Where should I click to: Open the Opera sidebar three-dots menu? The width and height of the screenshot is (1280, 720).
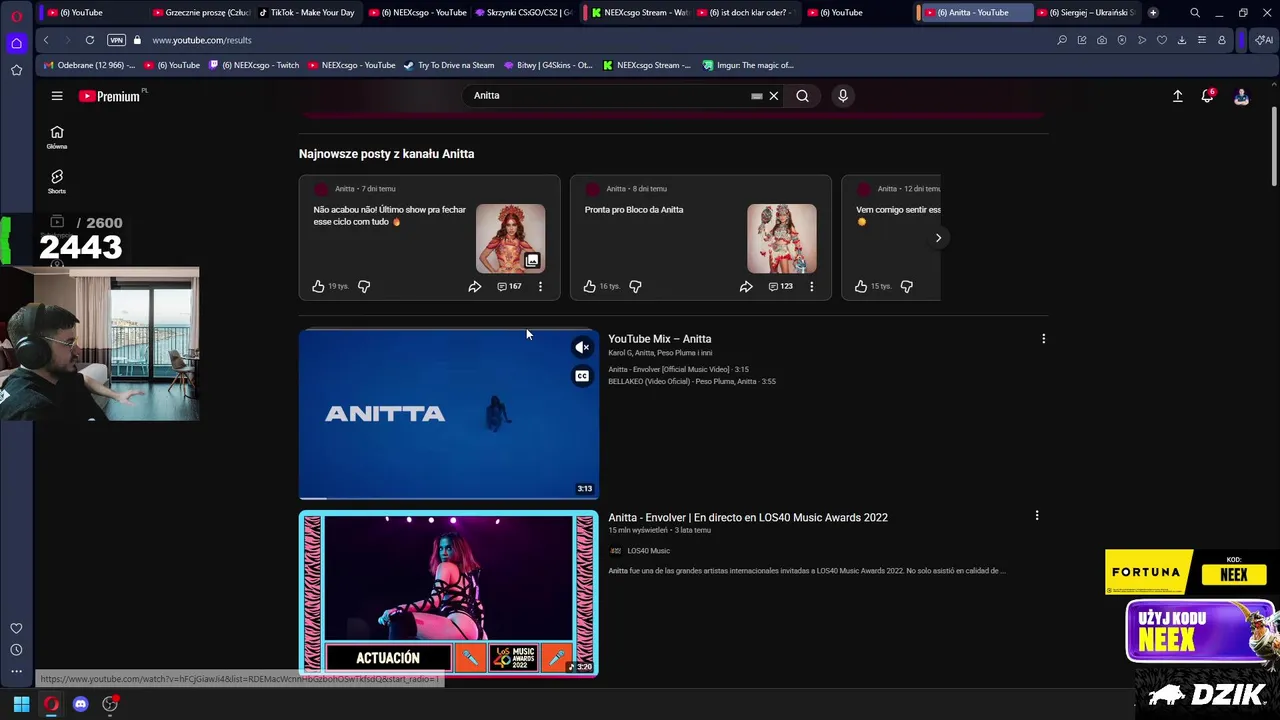click(x=16, y=671)
